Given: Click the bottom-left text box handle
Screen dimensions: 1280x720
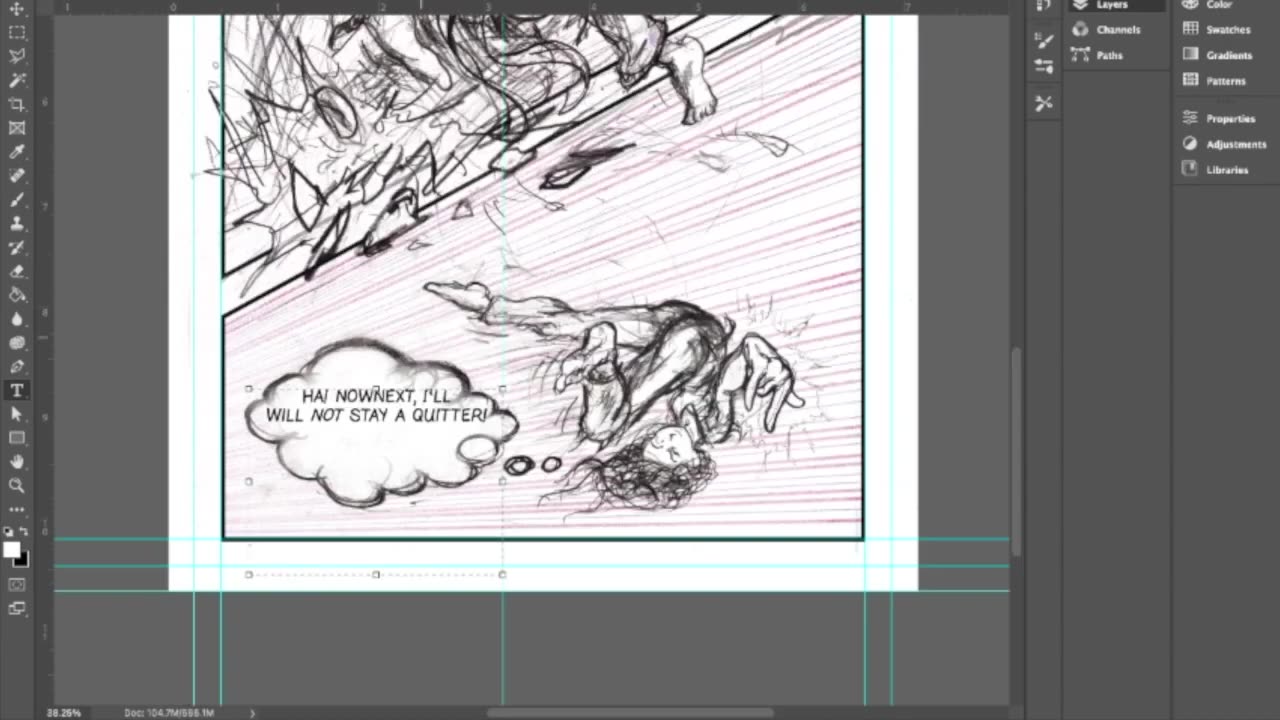Looking at the screenshot, I should (x=249, y=574).
